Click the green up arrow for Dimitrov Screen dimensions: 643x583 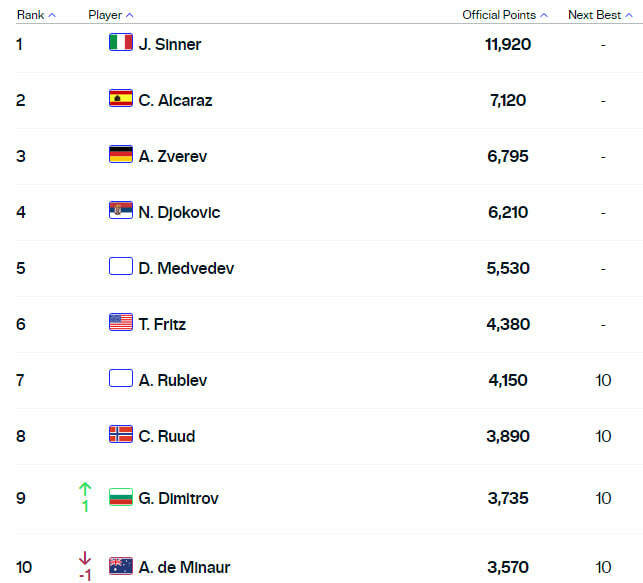pos(85,489)
